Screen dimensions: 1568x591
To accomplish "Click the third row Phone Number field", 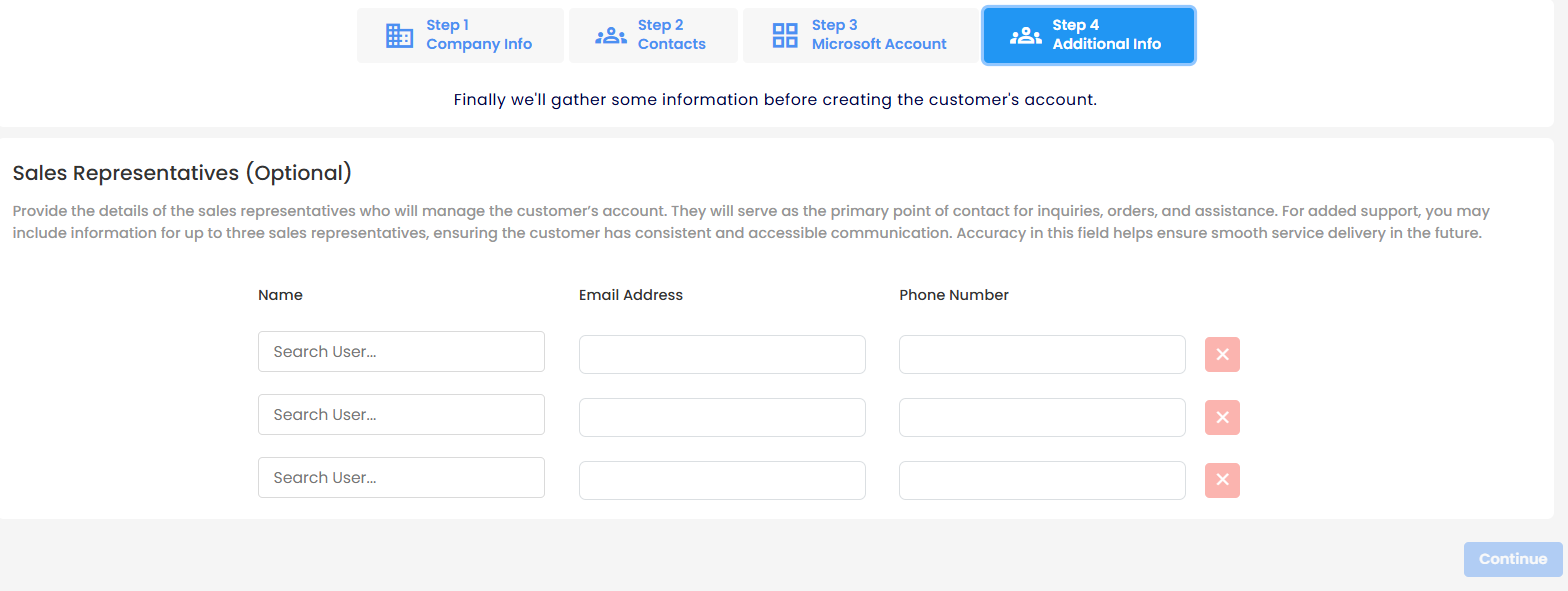I will point(1042,481).
